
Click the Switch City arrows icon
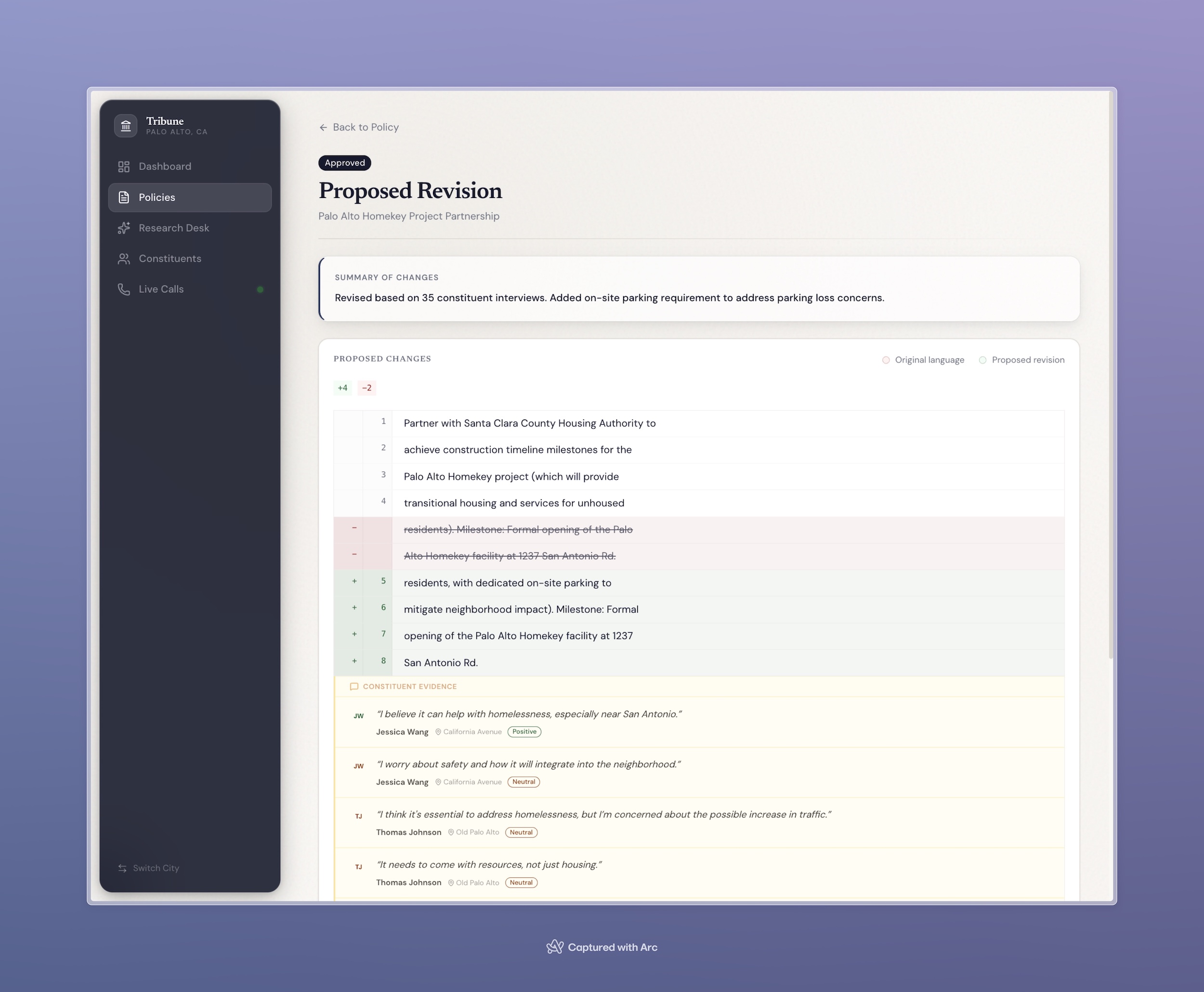[122, 868]
